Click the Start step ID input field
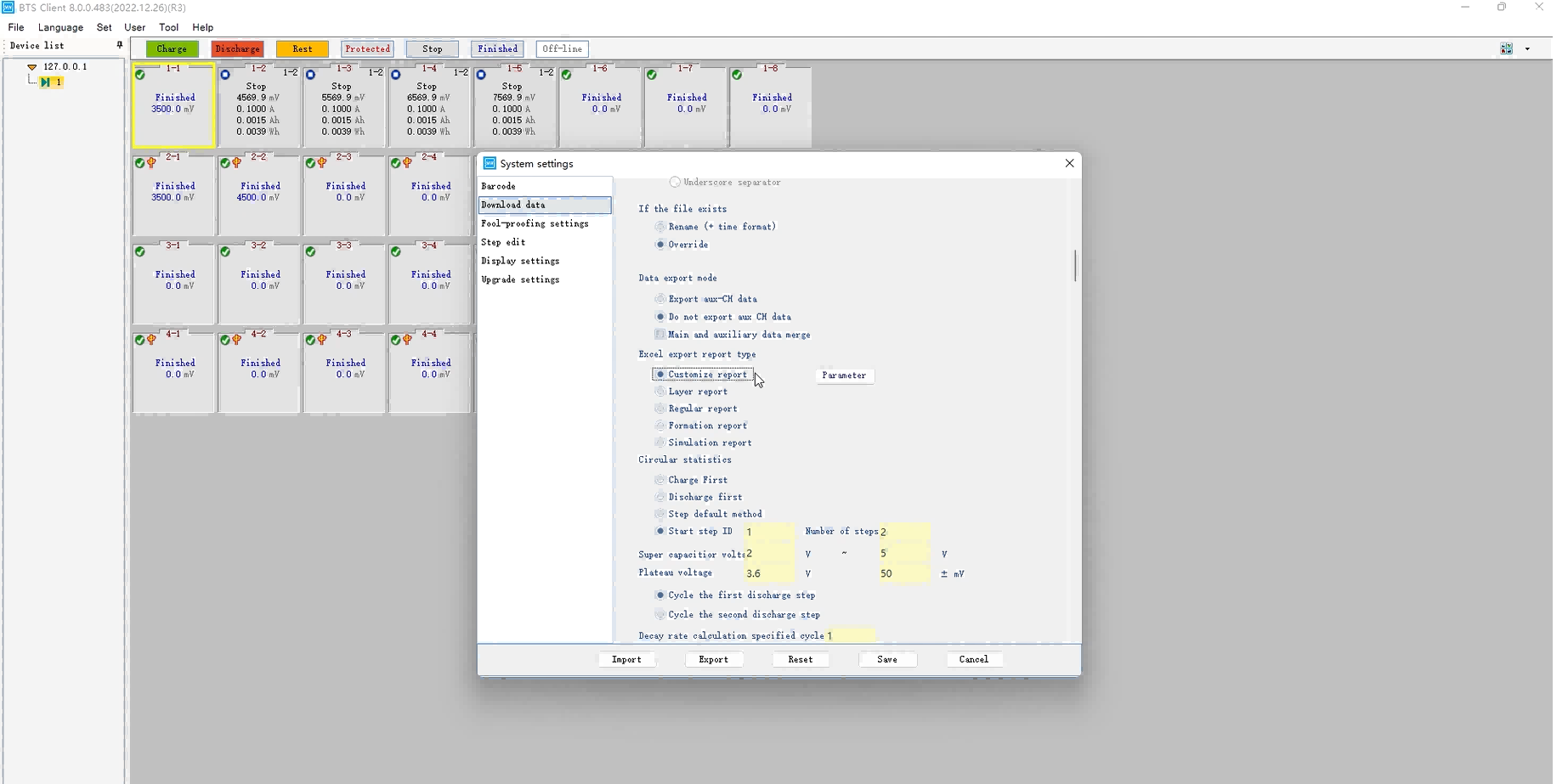 pos(769,532)
